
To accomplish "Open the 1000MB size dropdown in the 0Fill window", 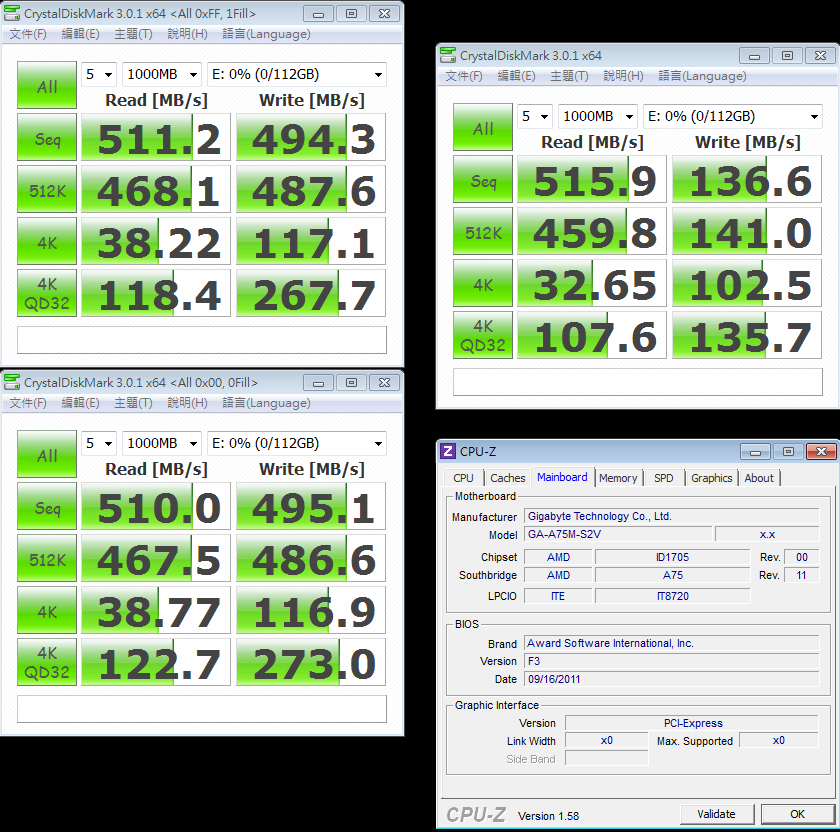I will 162,444.
